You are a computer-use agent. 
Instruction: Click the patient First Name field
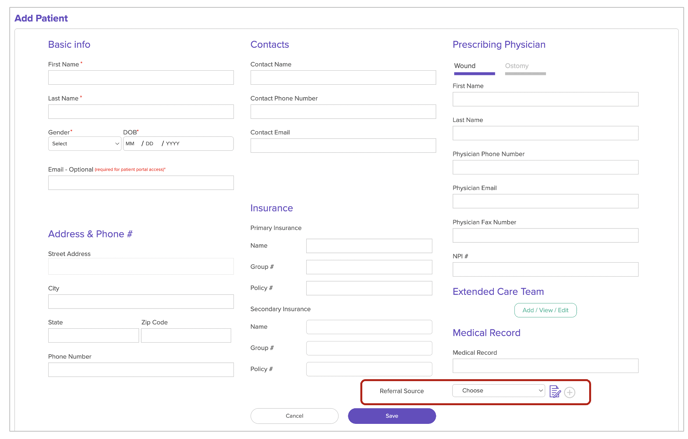coord(141,77)
